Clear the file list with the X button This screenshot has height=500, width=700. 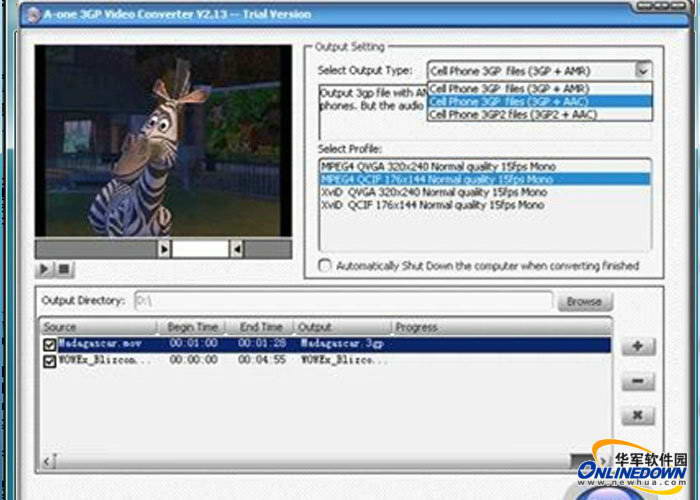[x=638, y=416]
